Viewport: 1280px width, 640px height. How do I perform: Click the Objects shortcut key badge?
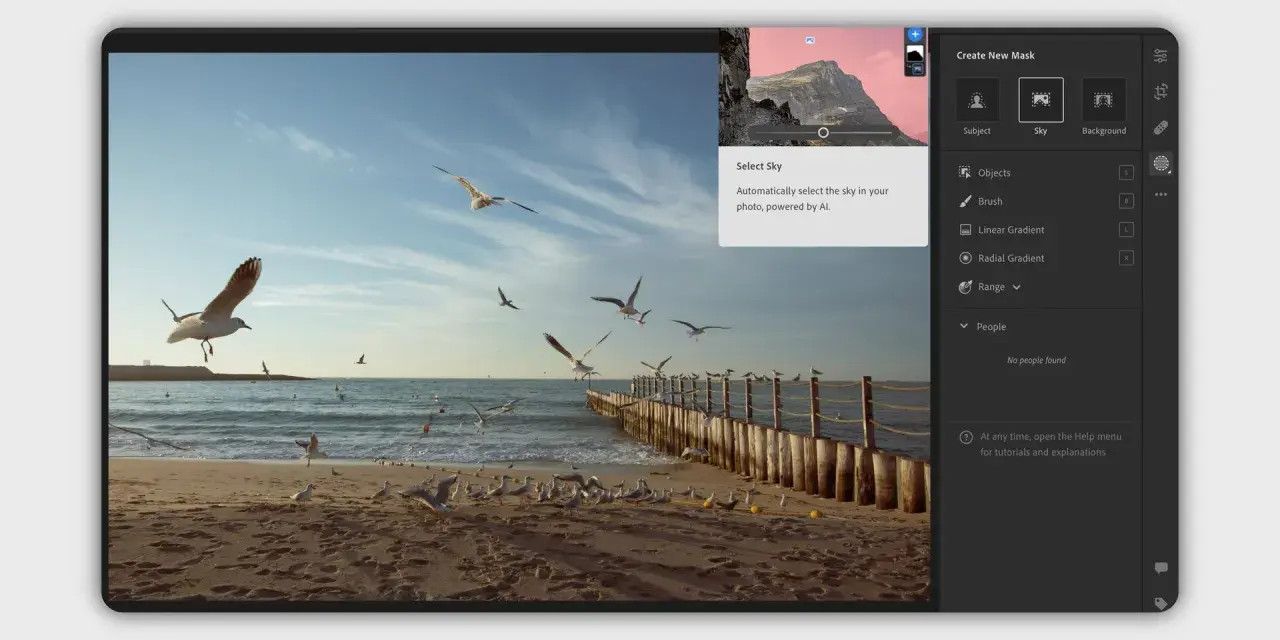[1126, 173]
